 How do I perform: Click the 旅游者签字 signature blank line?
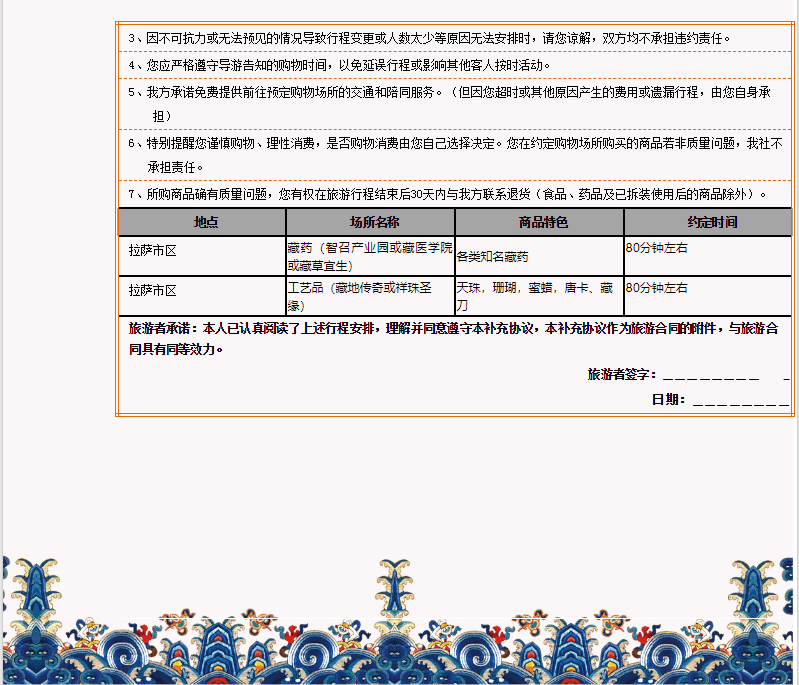click(x=710, y=375)
